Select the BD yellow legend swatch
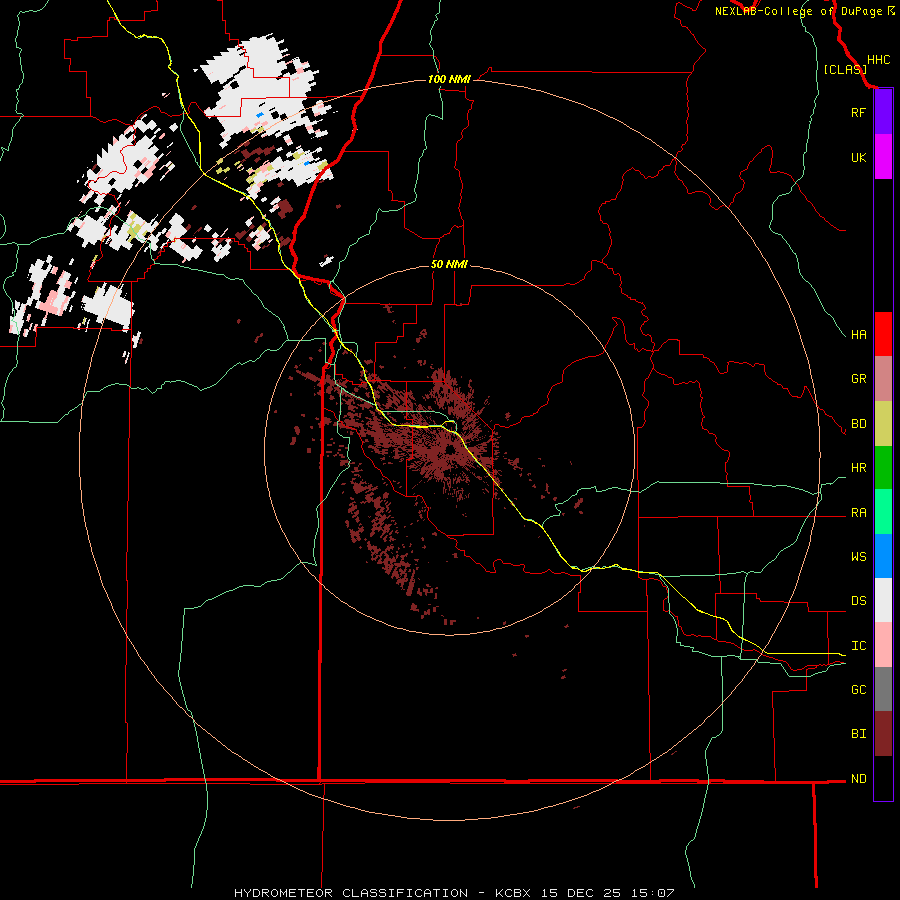 [x=883, y=424]
